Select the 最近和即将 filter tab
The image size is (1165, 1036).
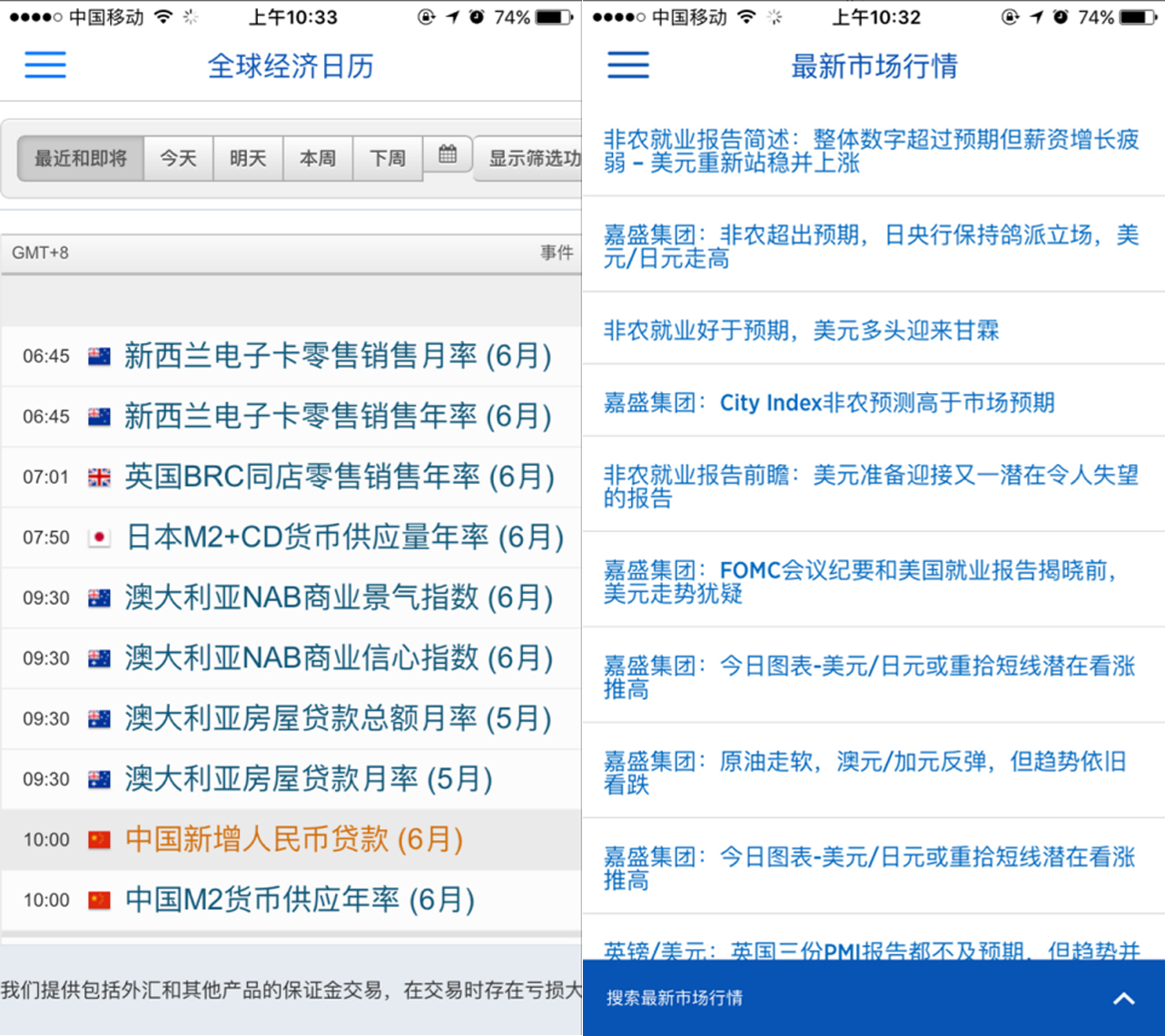point(81,158)
